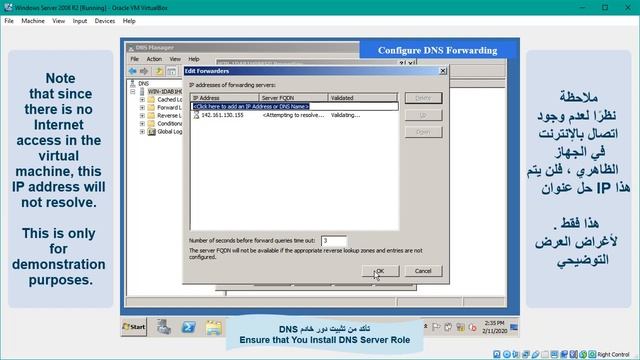
Task: Select Conditional Forwarders label in tree
Action: point(169,124)
